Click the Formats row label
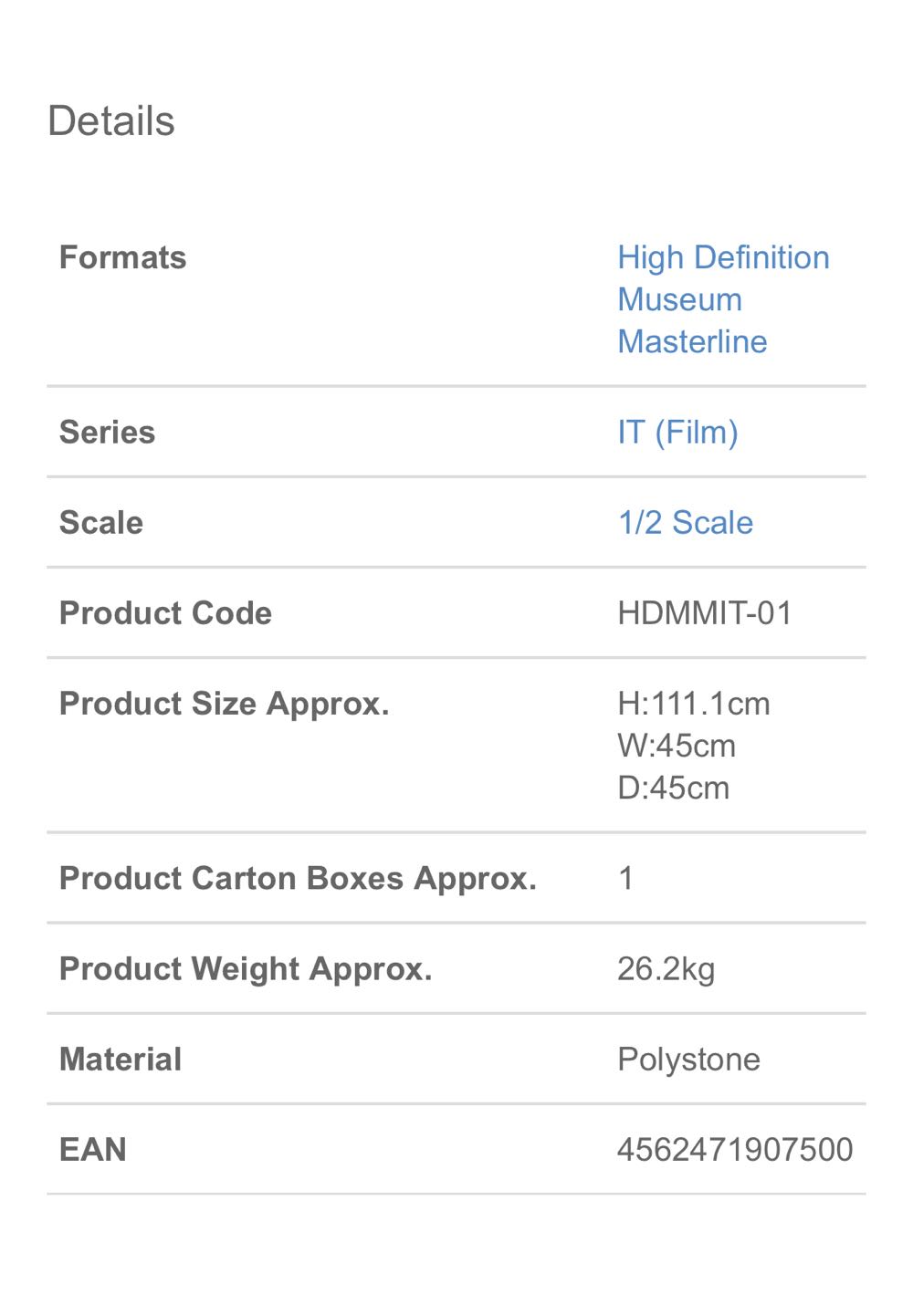 click(122, 257)
